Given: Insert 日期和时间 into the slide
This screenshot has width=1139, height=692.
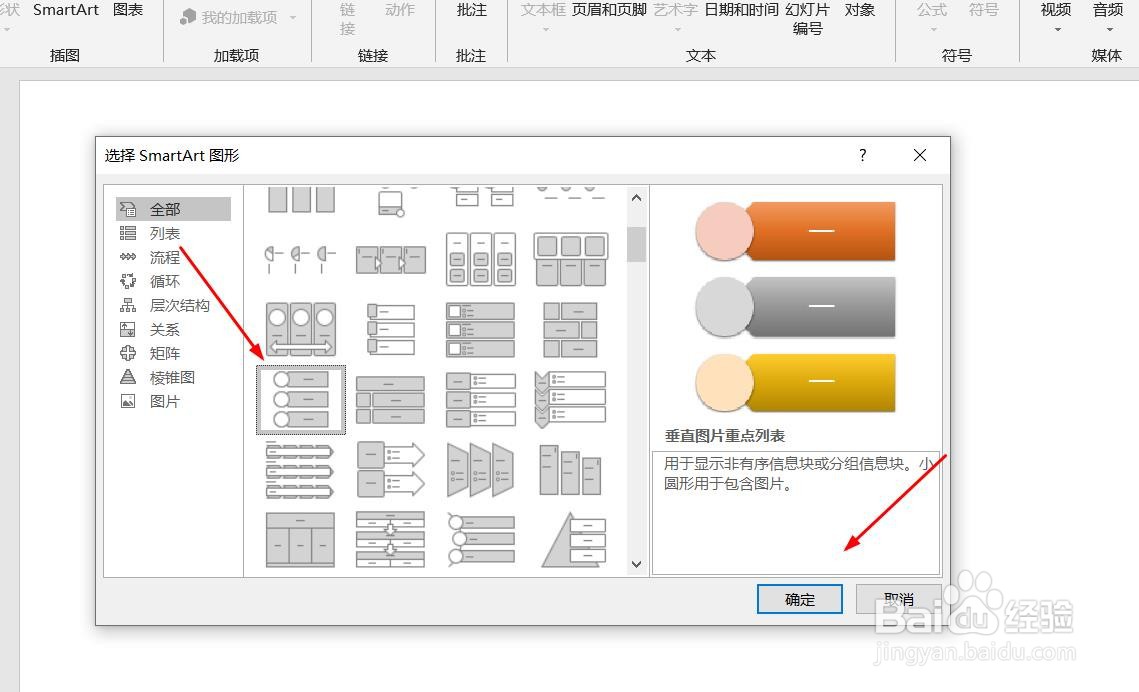Looking at the screenshot, I should 742,10.
